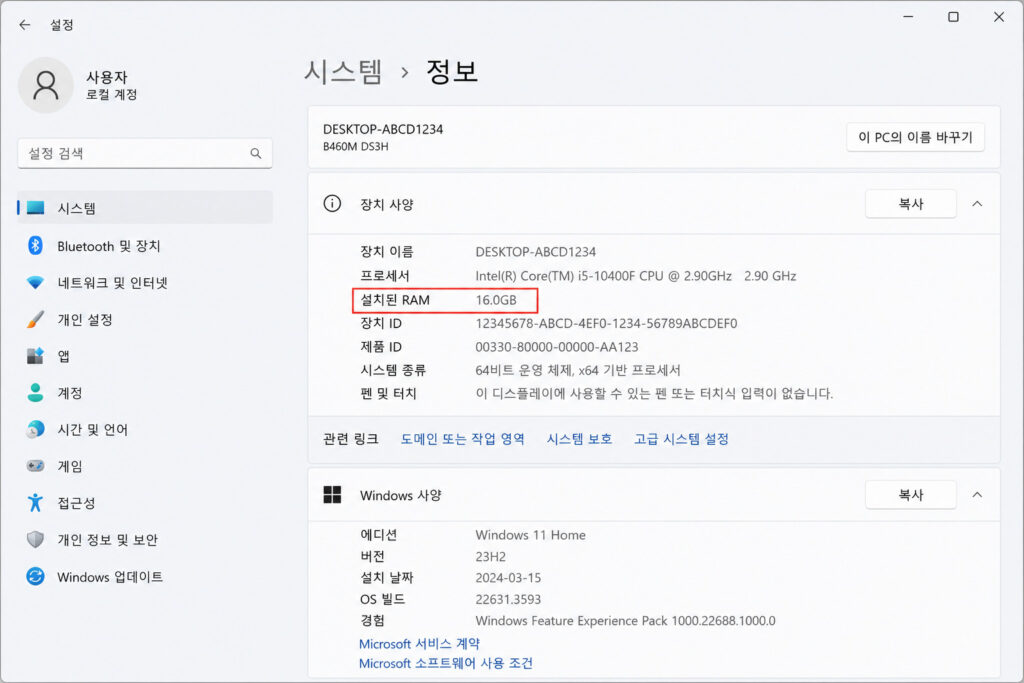The image size is (1024, 683).
Task: Click the Apps icon in sidebar
Action: pos(35,356)
